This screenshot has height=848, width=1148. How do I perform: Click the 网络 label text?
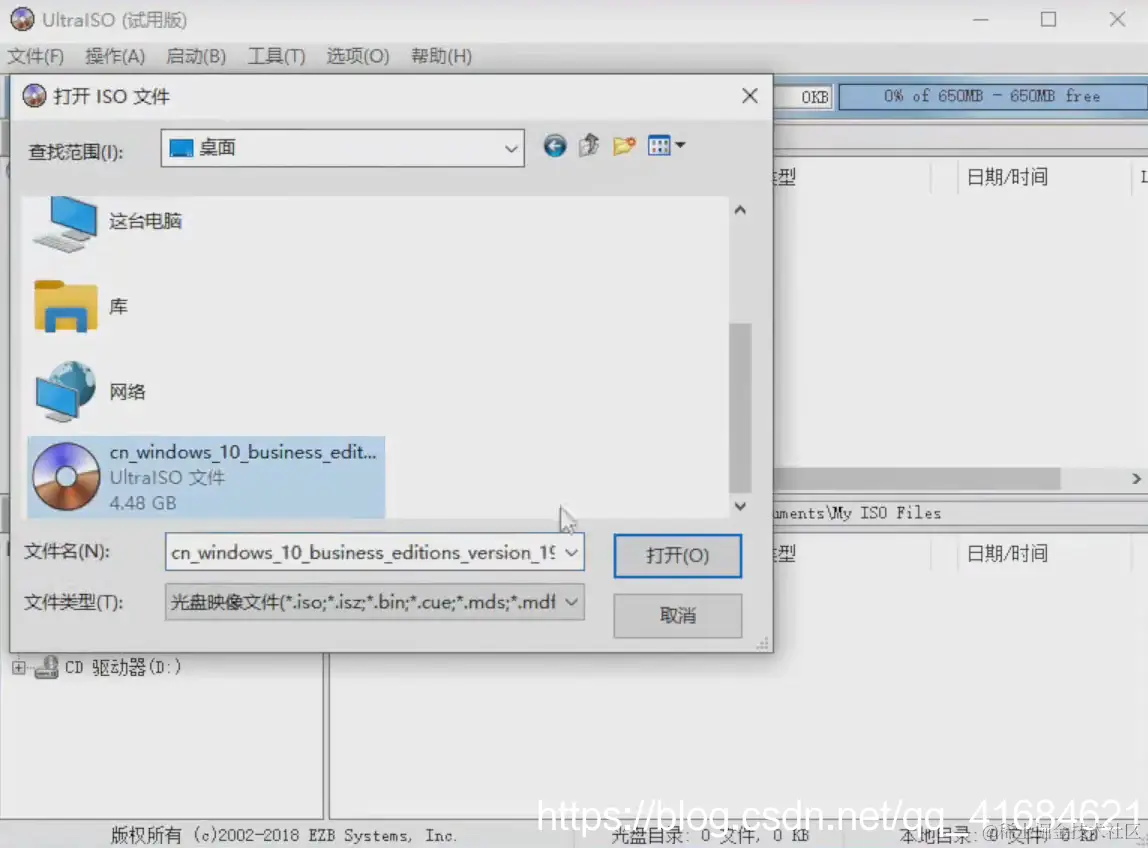(127, 392)
